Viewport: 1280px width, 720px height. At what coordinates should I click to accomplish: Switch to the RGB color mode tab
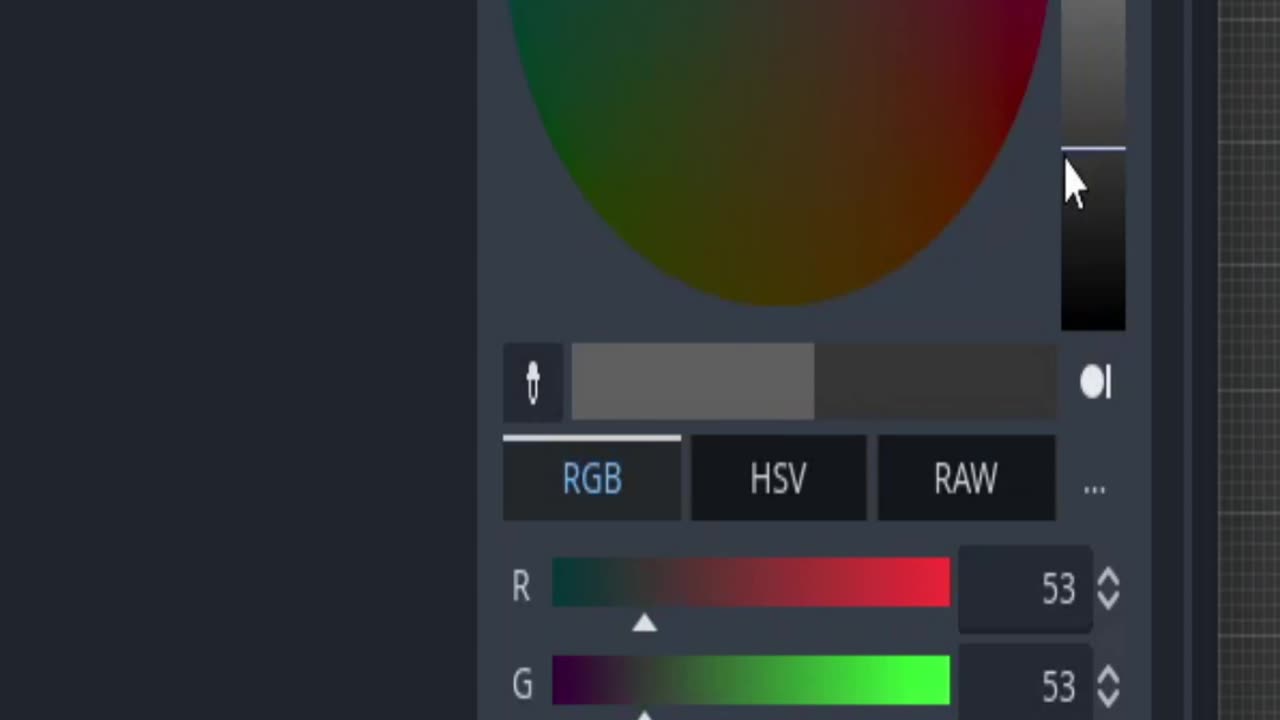(x=592, y=479)
